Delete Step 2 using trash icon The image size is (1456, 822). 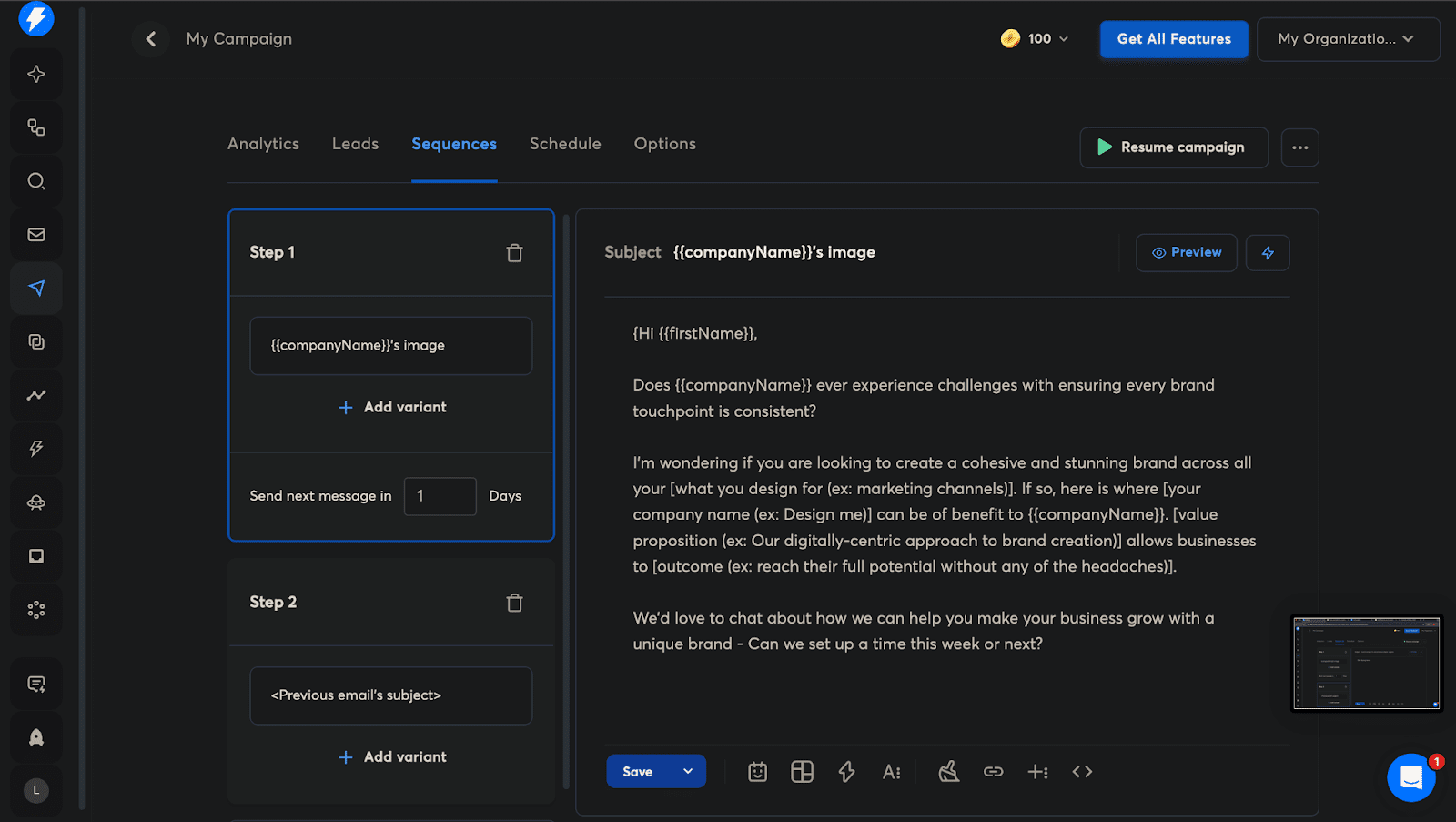coord(514,603)
